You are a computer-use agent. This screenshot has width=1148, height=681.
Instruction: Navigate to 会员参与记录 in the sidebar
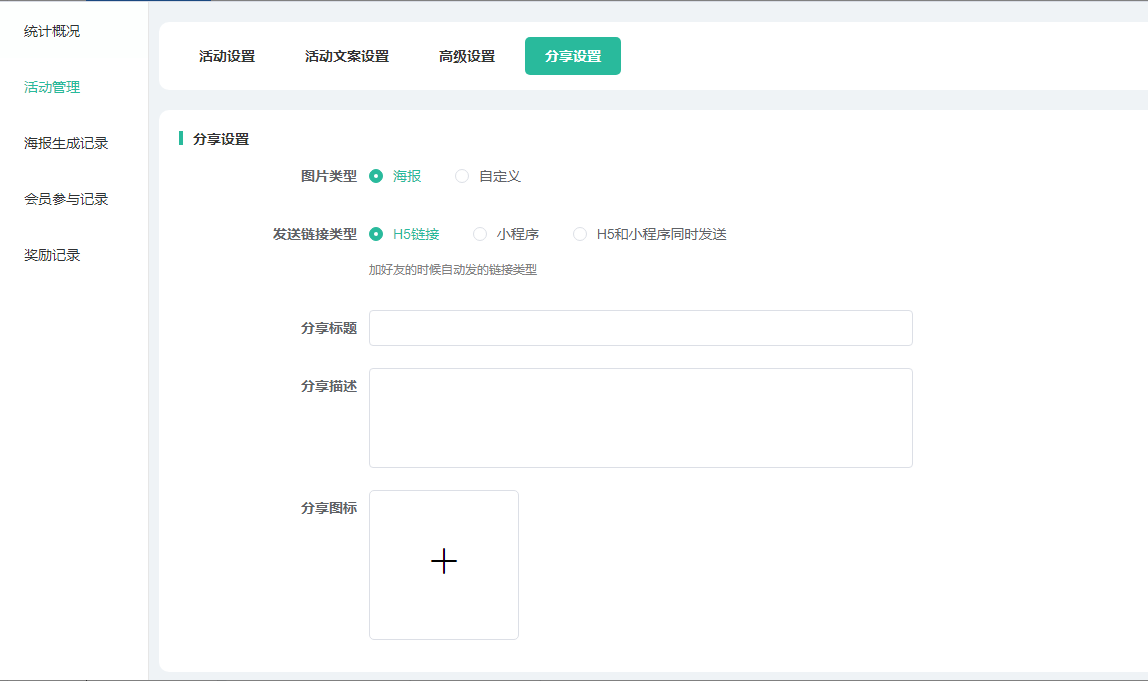pos(66,199)
